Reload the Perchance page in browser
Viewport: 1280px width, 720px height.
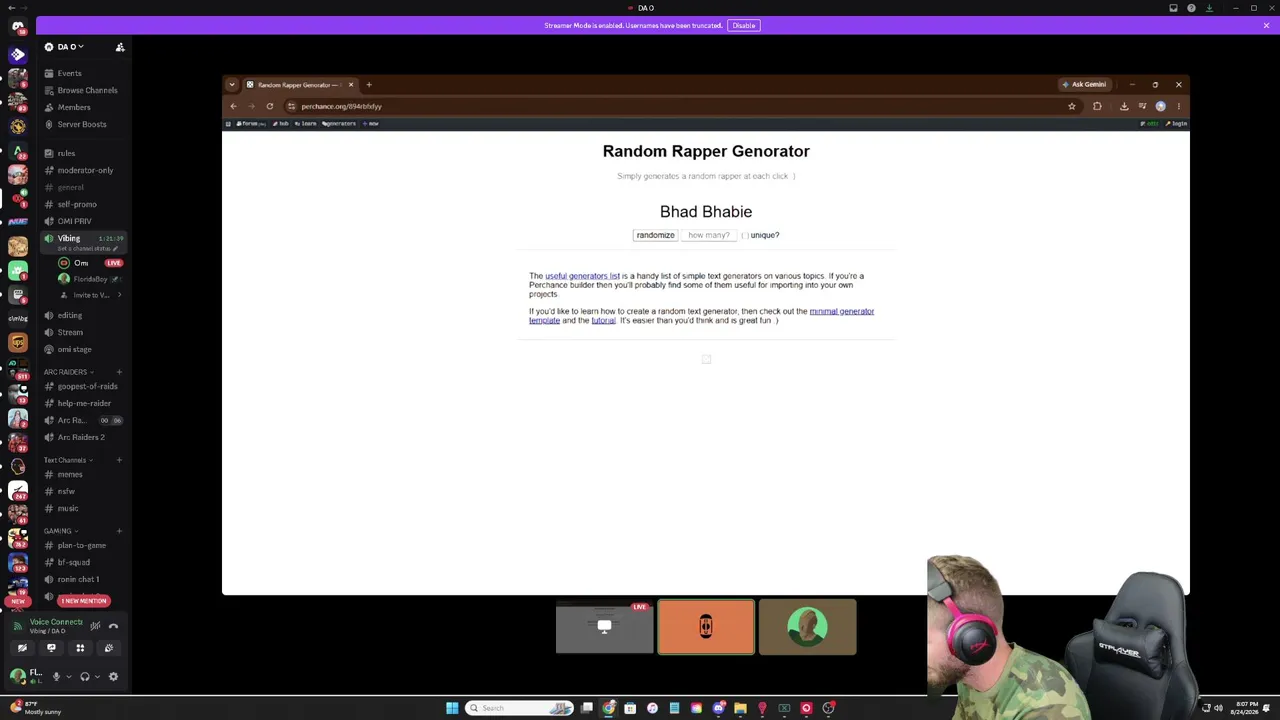(x=269, y=106)
